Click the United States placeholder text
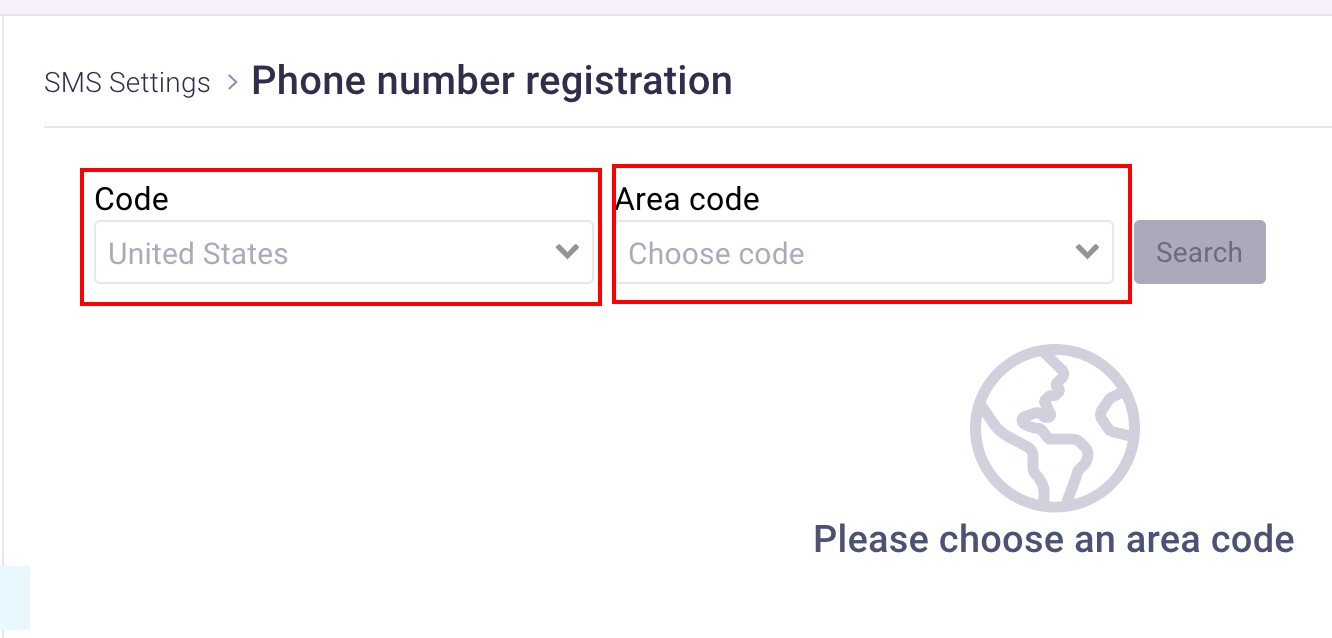Viewport: 1332px width, 638px height. [198, 254]
